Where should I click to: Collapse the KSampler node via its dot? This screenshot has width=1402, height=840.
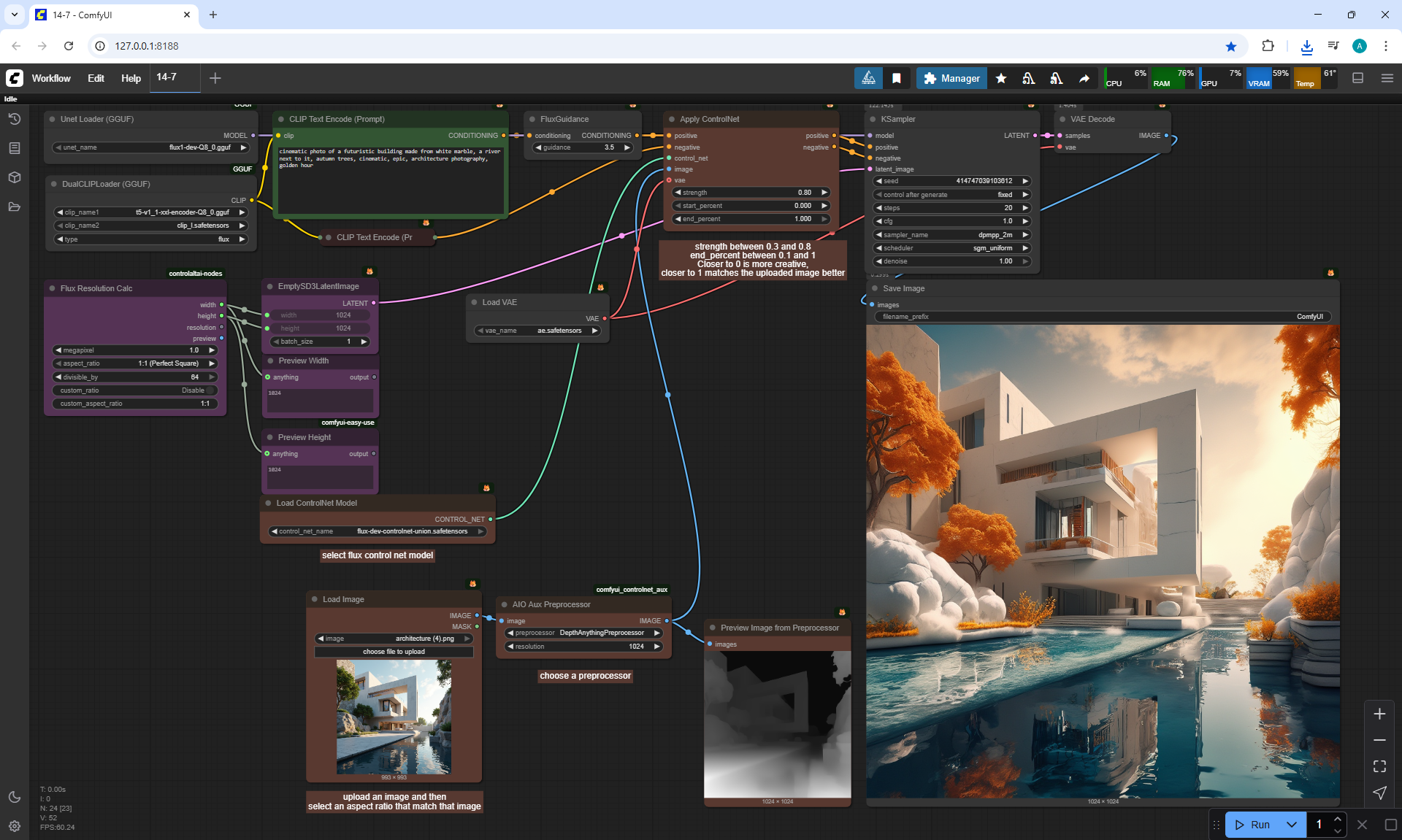click(x=873, y=119)
